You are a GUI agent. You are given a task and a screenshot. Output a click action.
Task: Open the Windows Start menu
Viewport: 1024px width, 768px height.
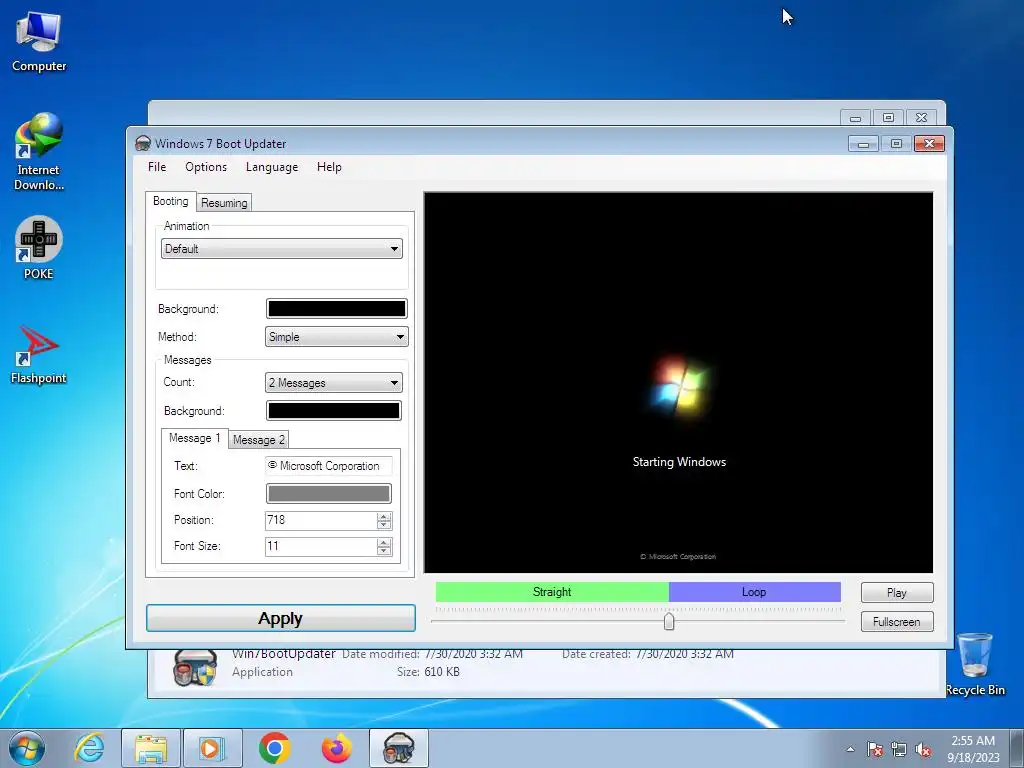click(27, 748)
